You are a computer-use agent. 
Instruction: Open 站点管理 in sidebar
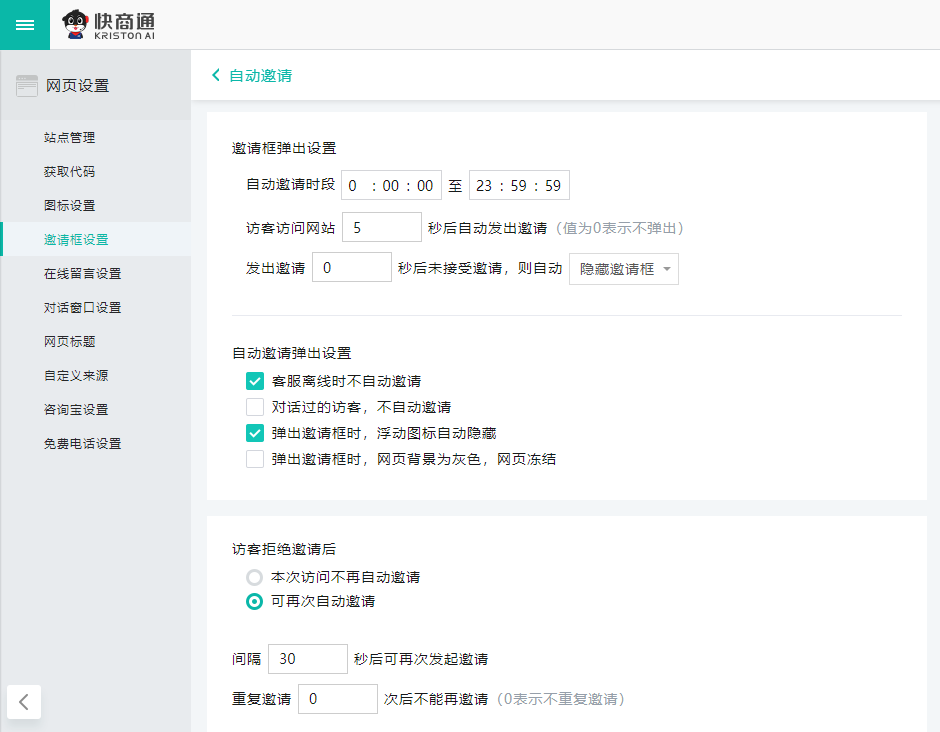[70, 138]
